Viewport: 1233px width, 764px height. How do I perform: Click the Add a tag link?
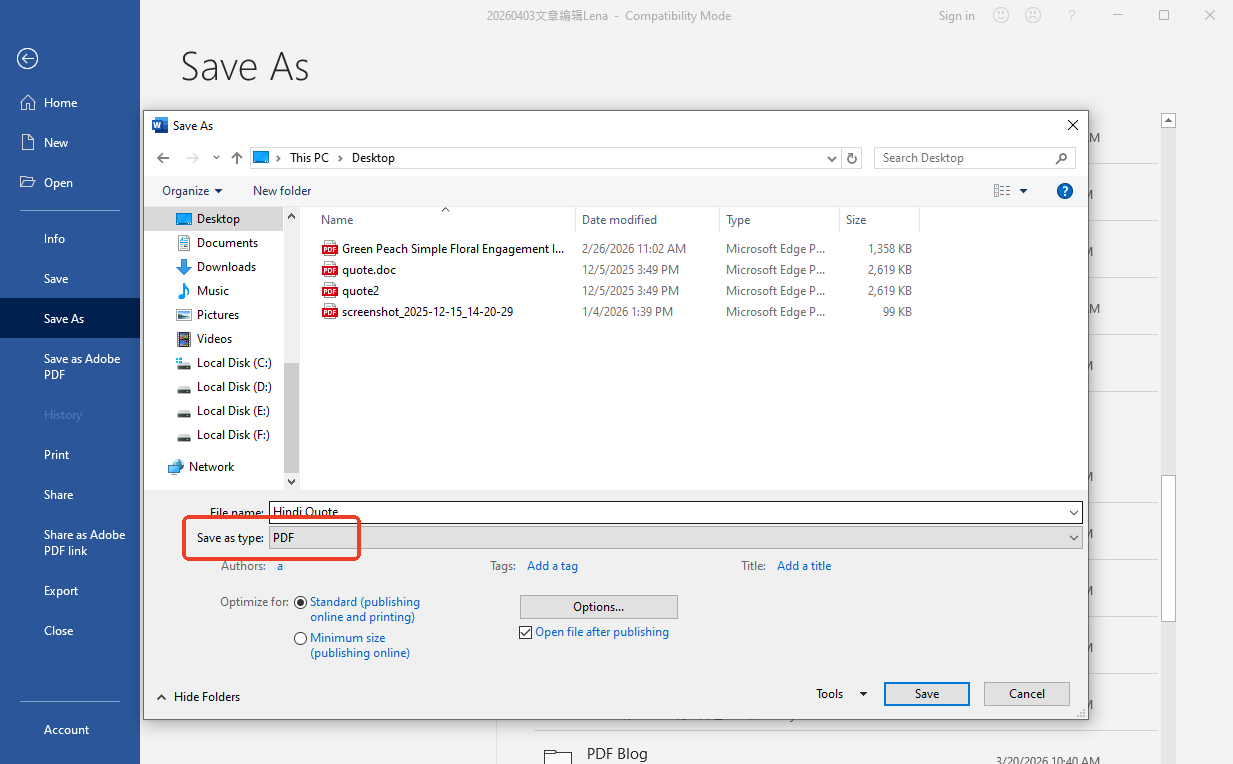coord(552,565)
